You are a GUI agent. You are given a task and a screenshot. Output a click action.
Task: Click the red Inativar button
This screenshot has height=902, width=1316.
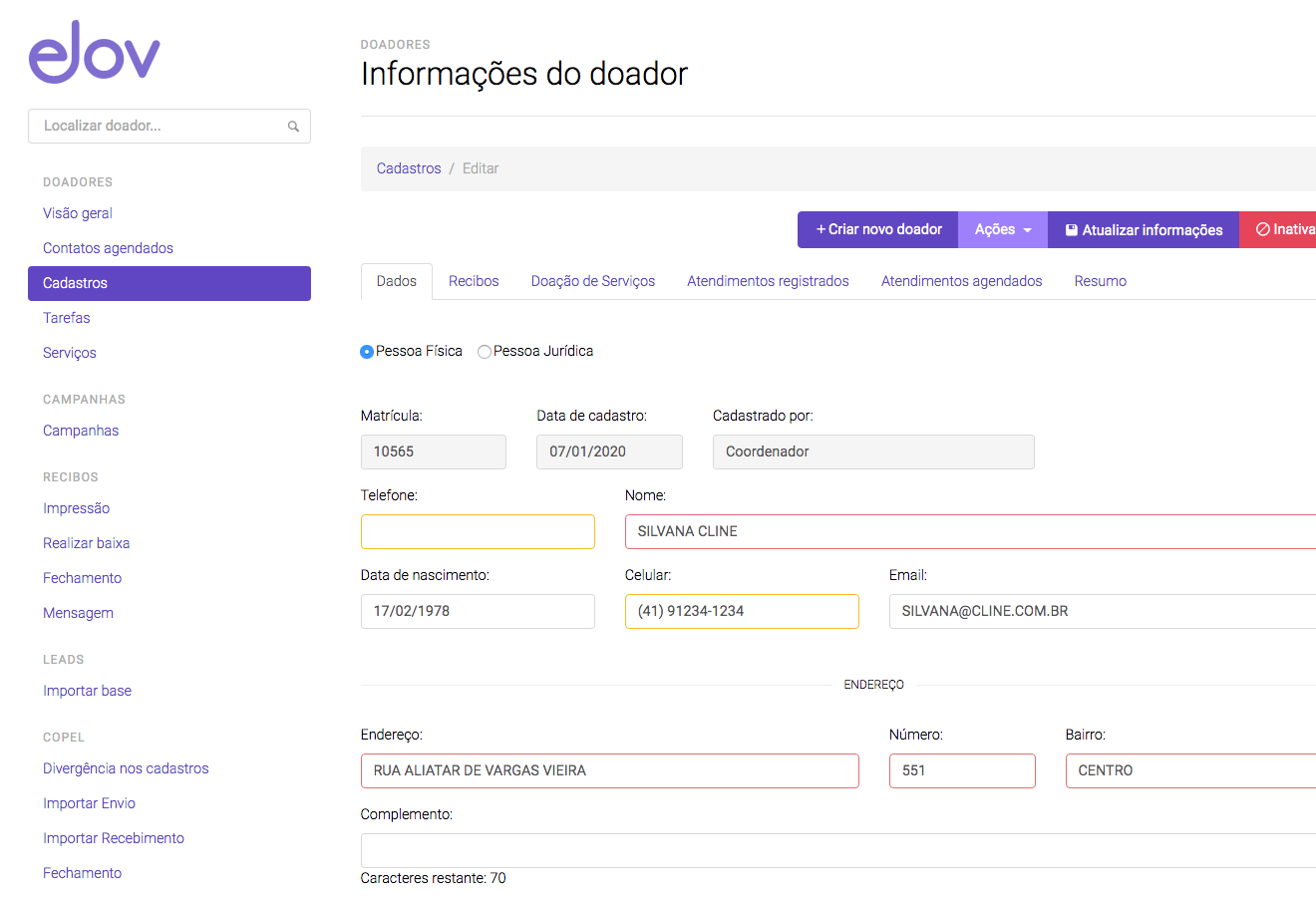1284,230
